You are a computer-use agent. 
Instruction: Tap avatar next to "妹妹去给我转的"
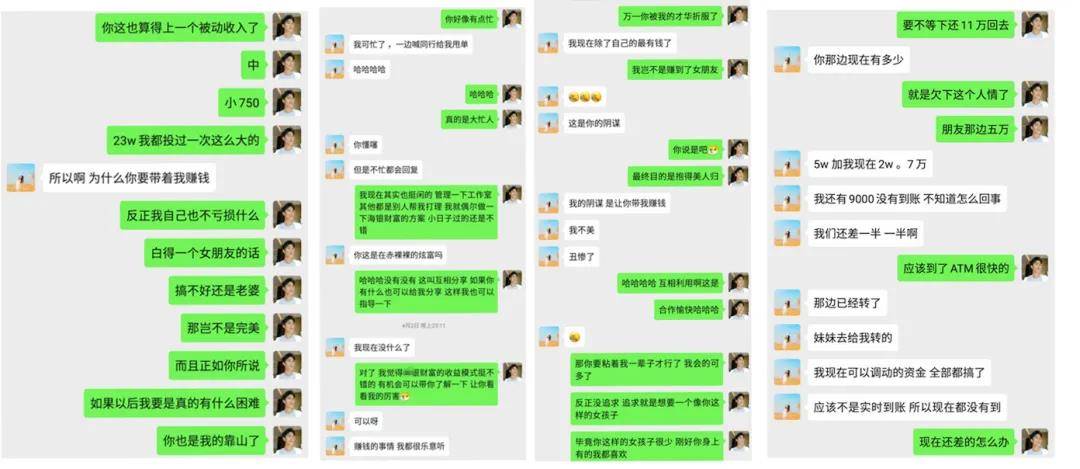787,337
